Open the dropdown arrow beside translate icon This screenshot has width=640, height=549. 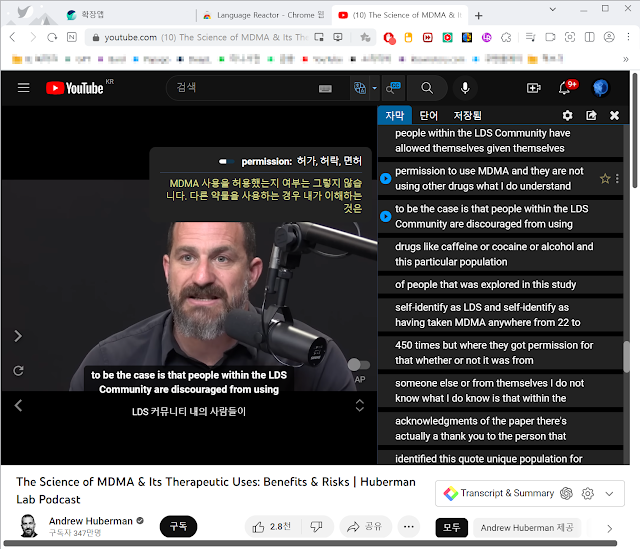click(x=374, y=88)
